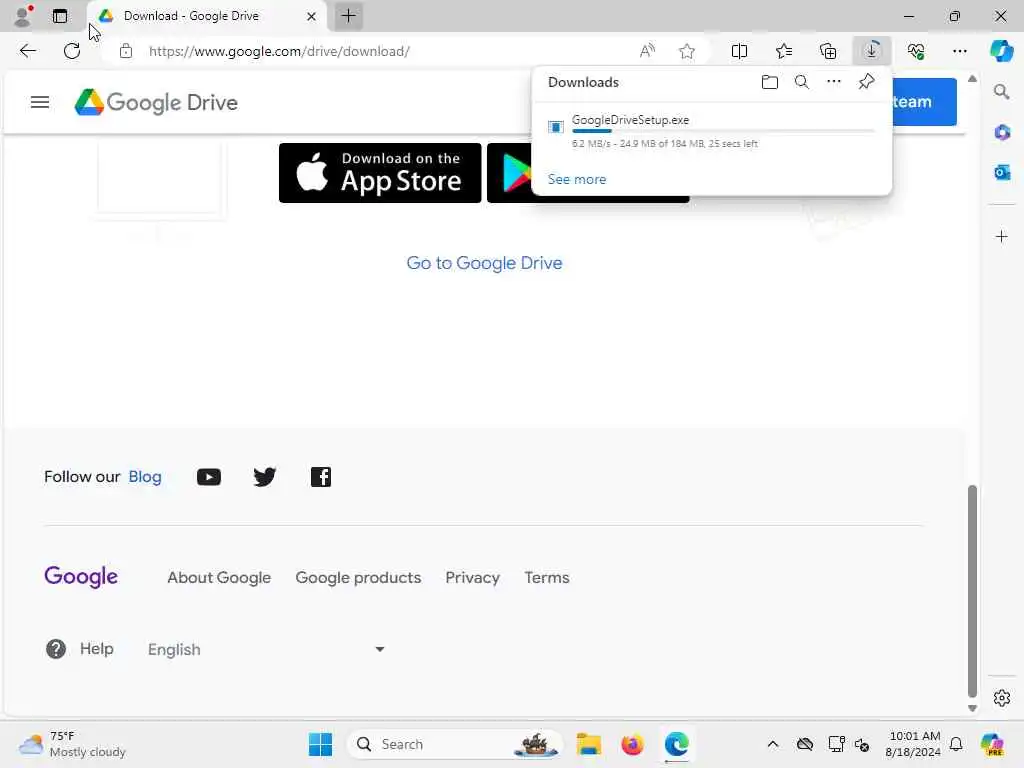Click Download on the App Store badge
This screenshot has height=768, width=1024.
pos(380,173)
